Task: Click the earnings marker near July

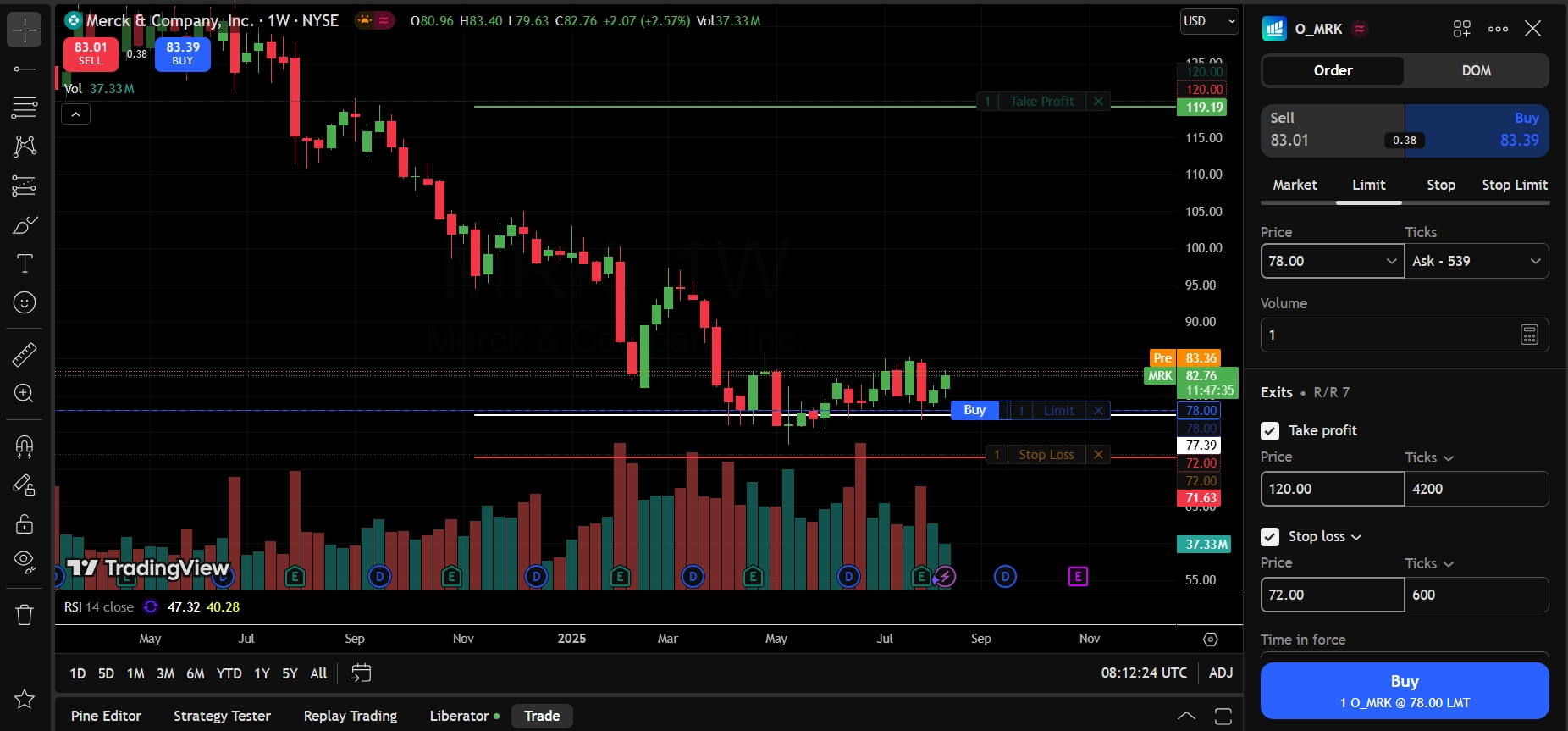Action: [x=921, y=577]
